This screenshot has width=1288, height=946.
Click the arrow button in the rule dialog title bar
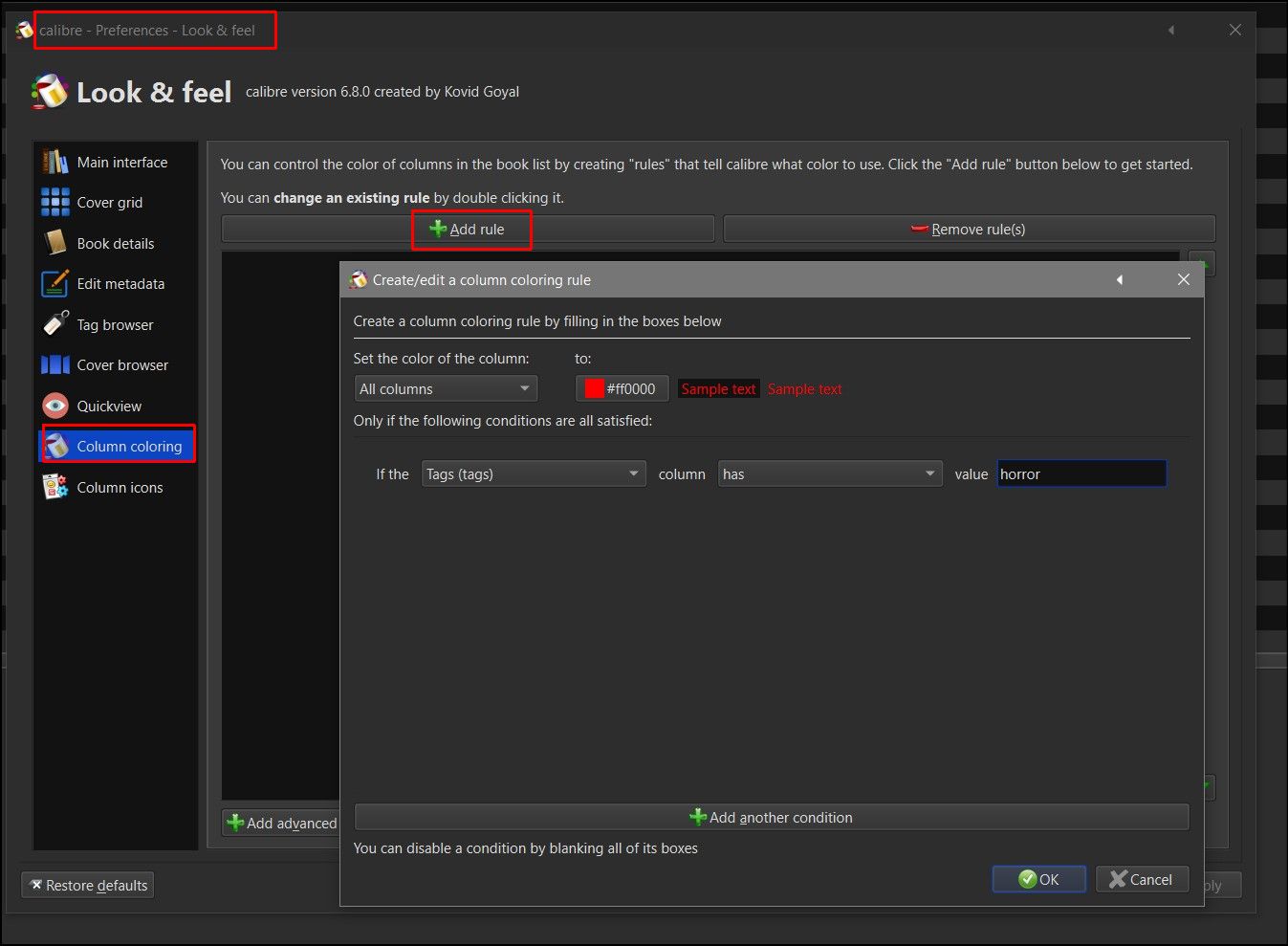[x=1119, y=279]
